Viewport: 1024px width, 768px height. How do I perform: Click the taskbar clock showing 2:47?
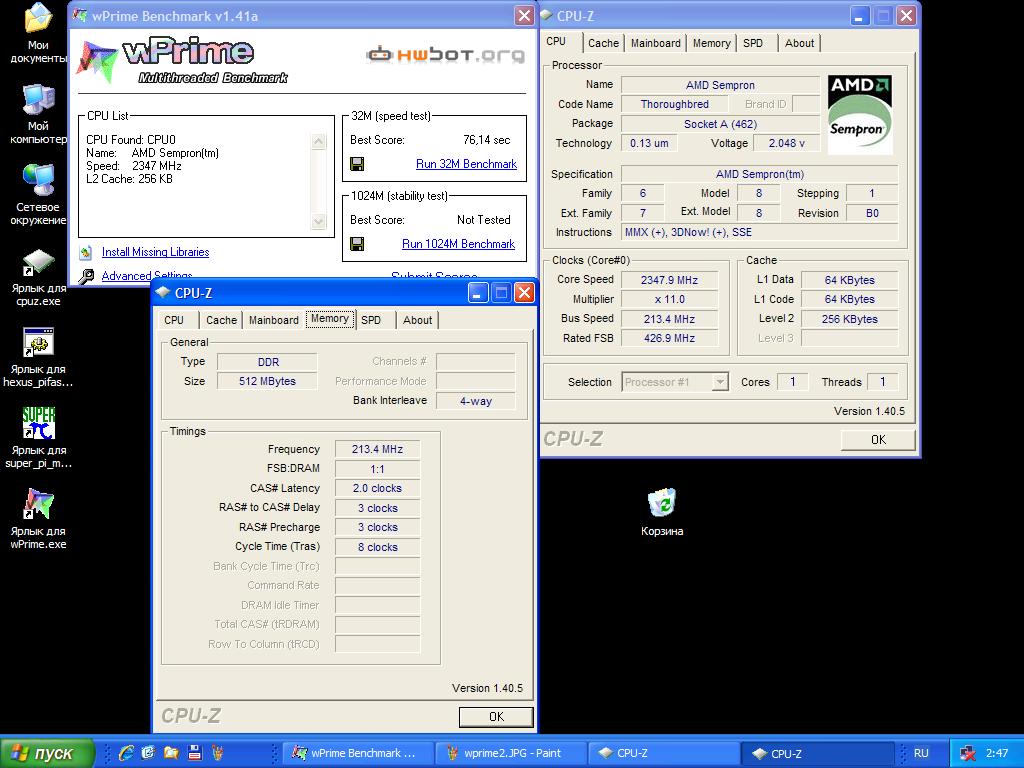click(997, 753)
